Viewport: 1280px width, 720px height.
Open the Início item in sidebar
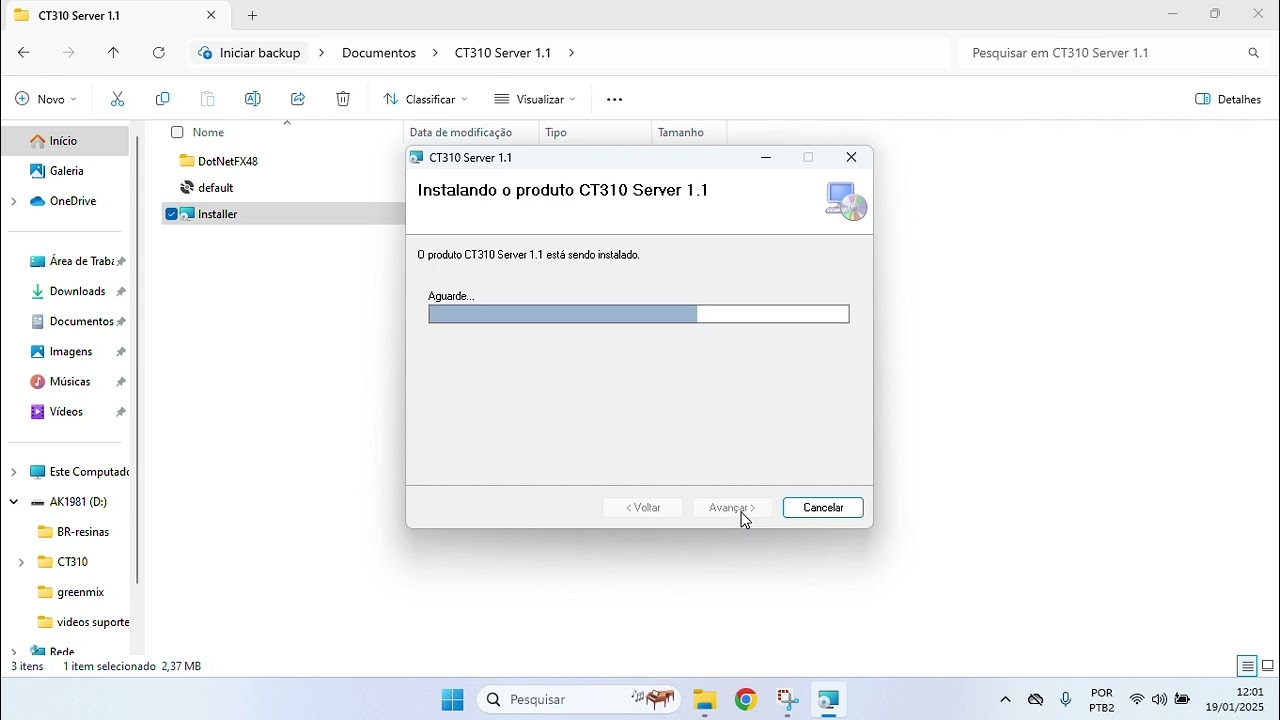(65, 141)
